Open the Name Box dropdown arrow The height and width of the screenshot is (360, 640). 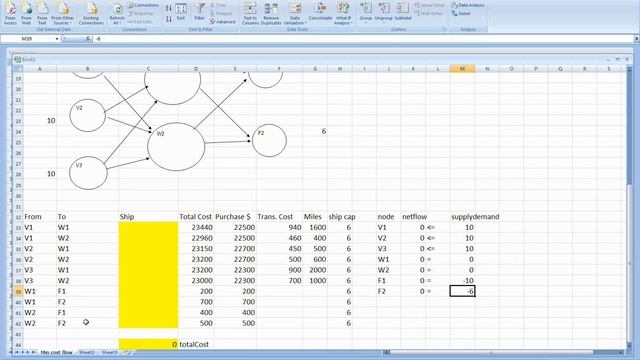coord(57,39)
